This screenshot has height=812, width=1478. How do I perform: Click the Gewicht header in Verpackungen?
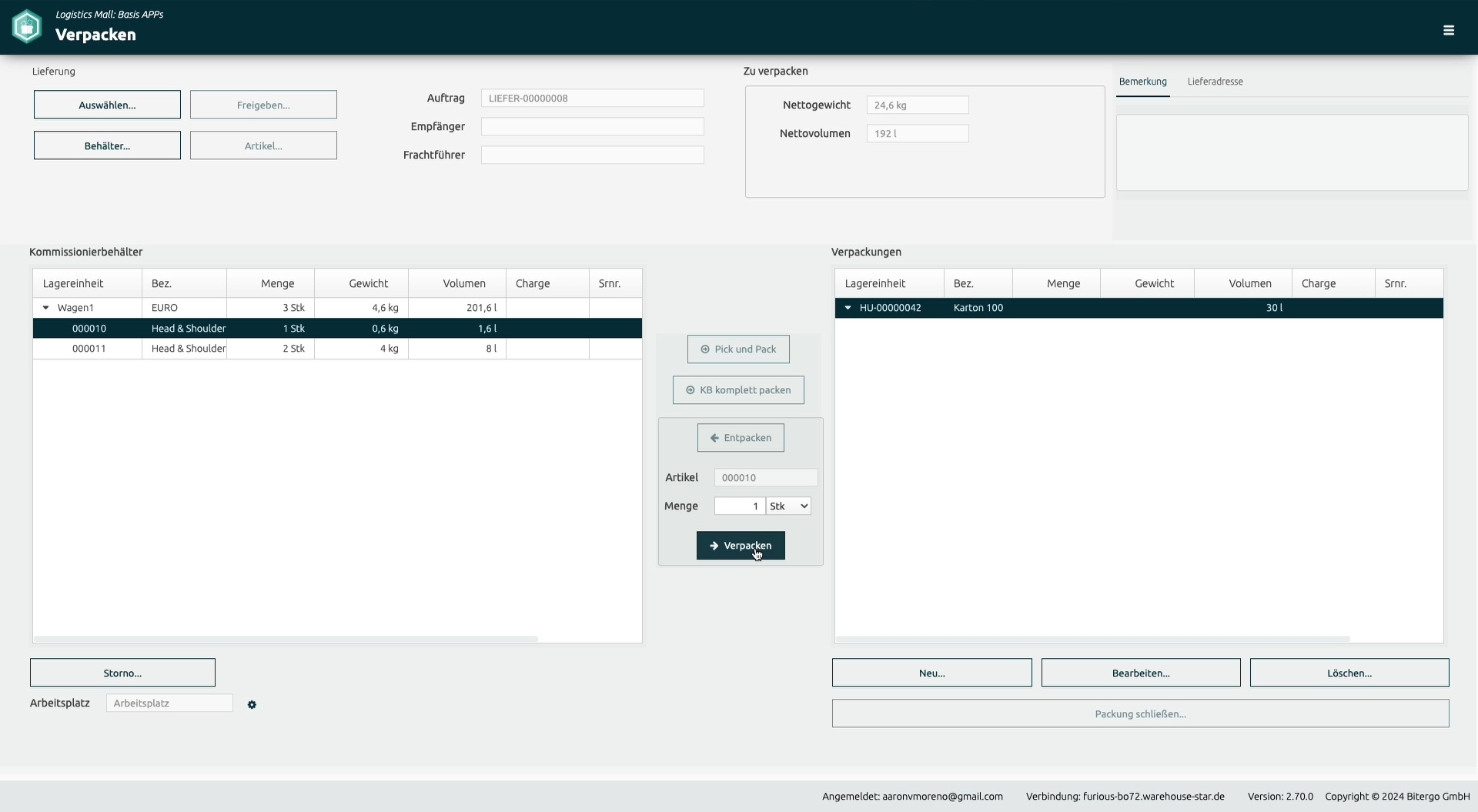pyautogui.click(x=1148, y=283)
